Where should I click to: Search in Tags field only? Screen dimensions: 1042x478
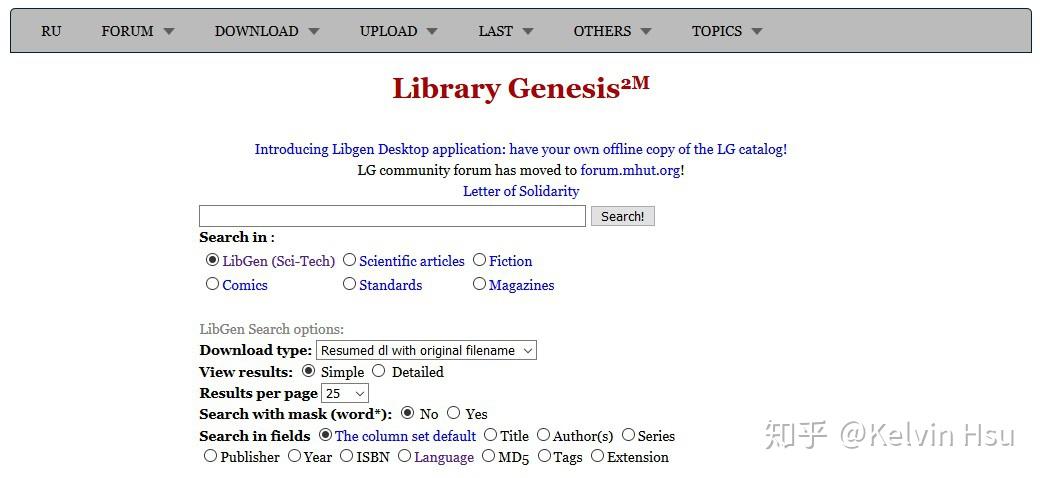pyautogui.click(x=544, y=456)
